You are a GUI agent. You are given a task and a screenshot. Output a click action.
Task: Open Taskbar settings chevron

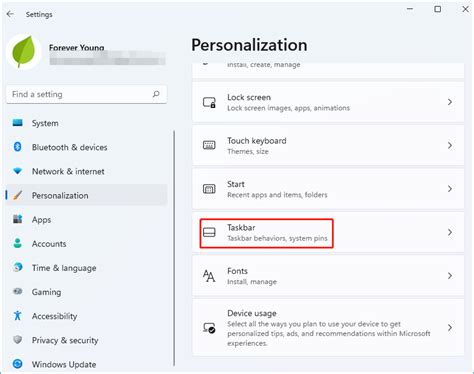tap(450, 232)
